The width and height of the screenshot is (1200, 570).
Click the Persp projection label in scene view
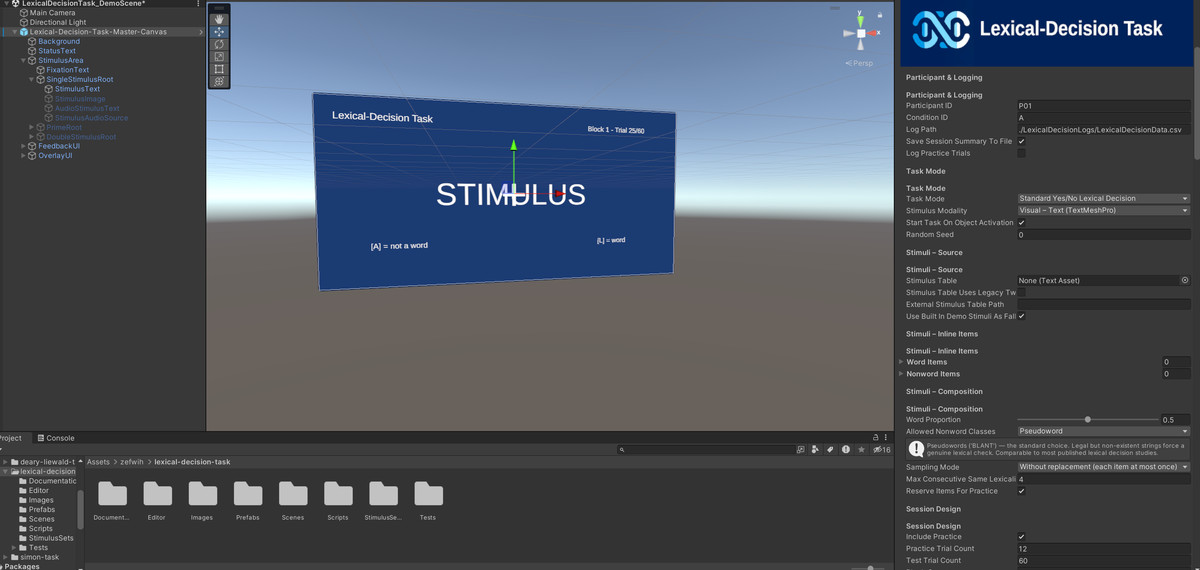coord(860,63)
